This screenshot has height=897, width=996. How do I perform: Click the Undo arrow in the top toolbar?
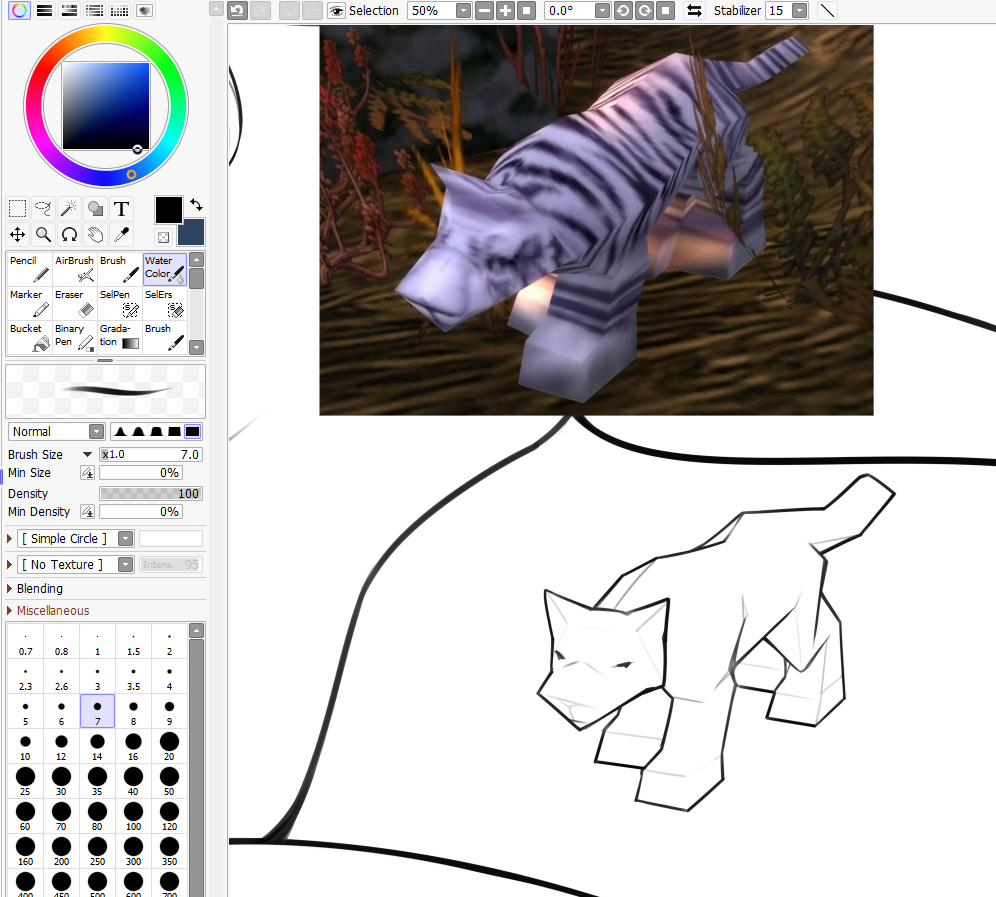pyautogui.click(x=237, y=11)
